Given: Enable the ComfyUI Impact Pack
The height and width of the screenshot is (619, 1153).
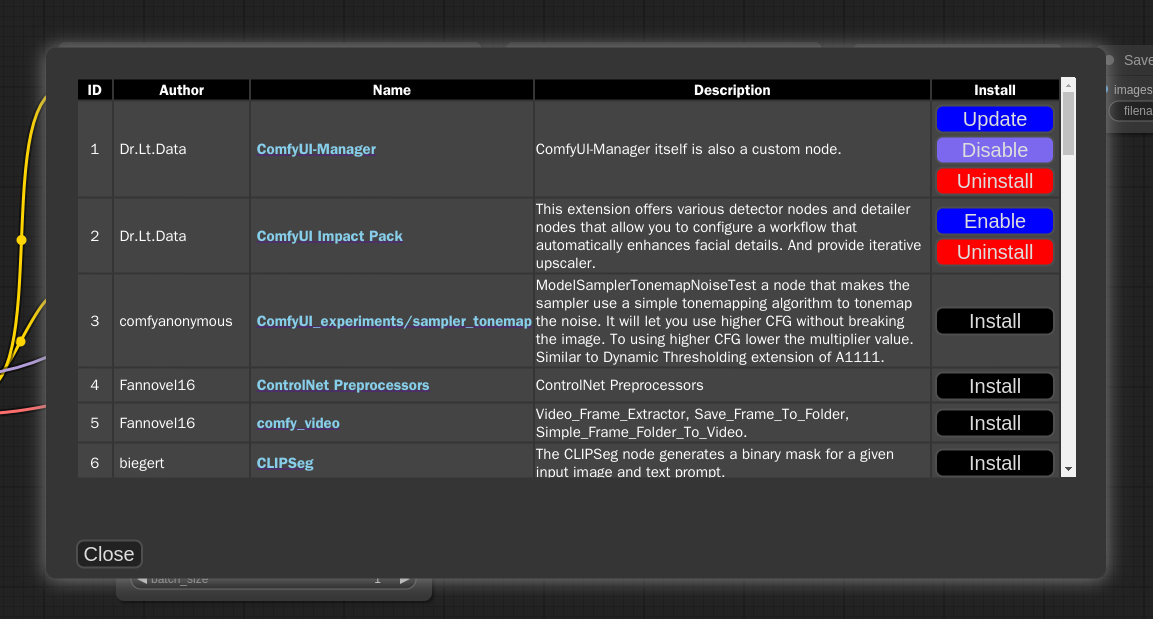Looking at the screenshot, I should [x=994, y=221].
